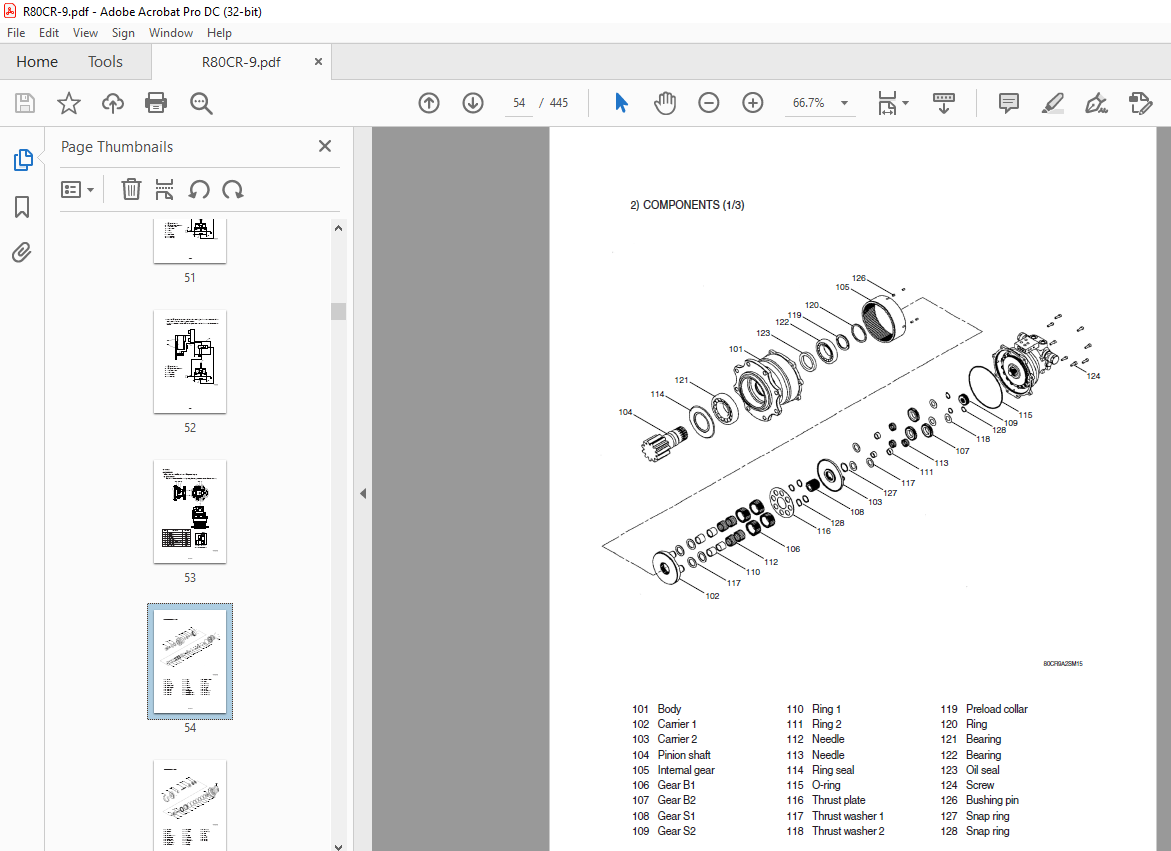The width and height of the screenshot is (1171, 851).
Task: Open the Stamp tool icon
Action: pos(1140,103)
